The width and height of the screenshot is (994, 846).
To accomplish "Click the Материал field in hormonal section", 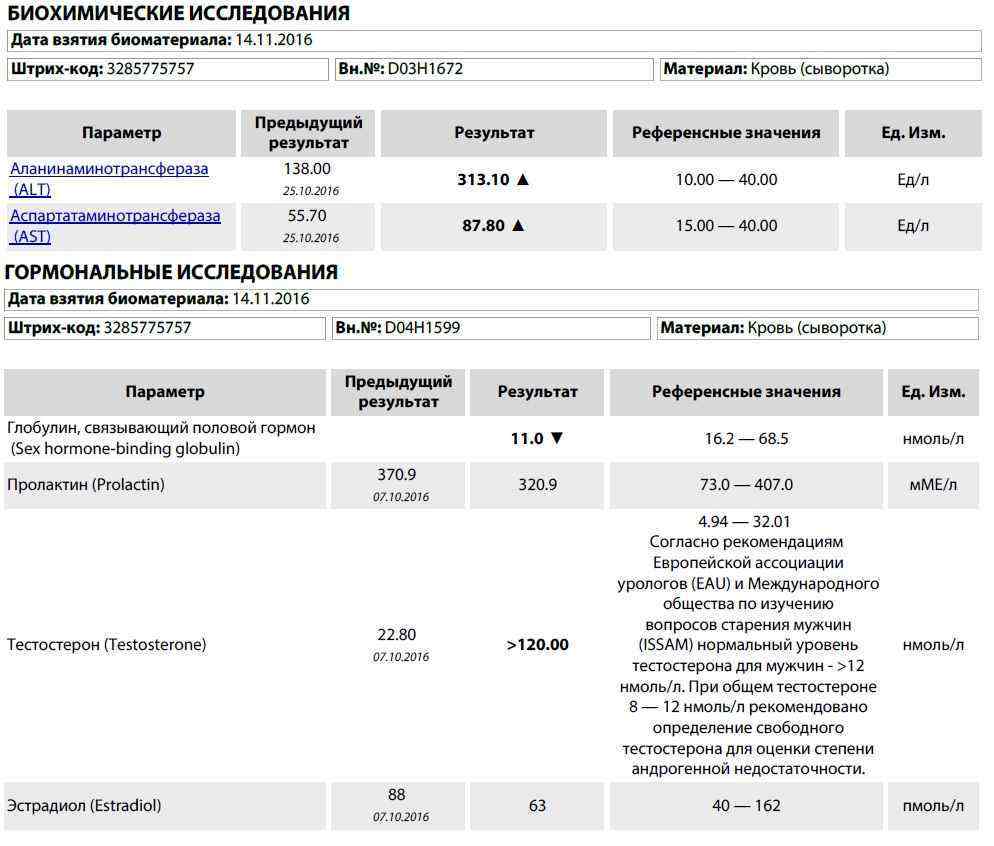I will (818, 328).
